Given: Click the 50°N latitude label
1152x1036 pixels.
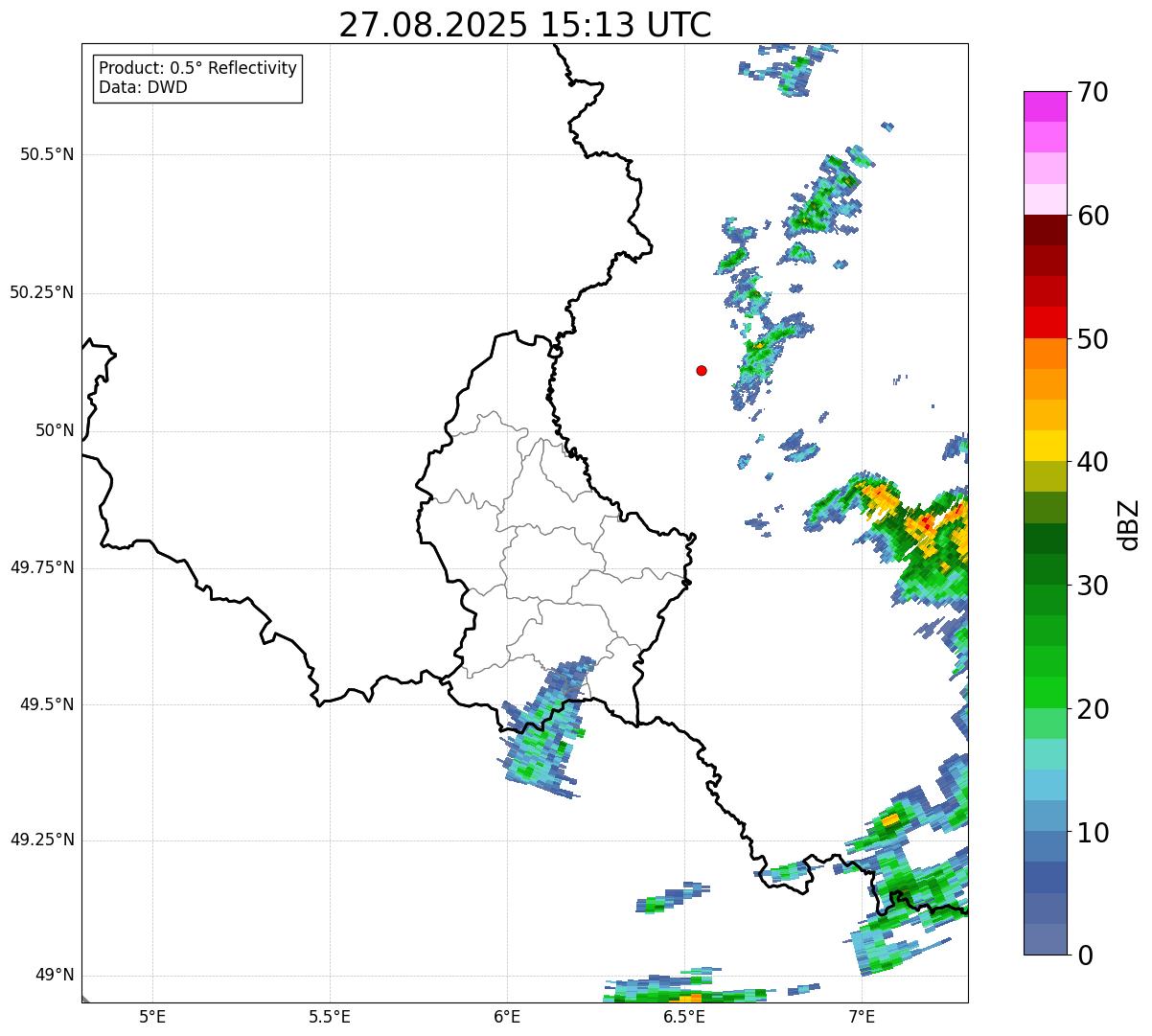Looking at the screenshot, I should (55, 430).
